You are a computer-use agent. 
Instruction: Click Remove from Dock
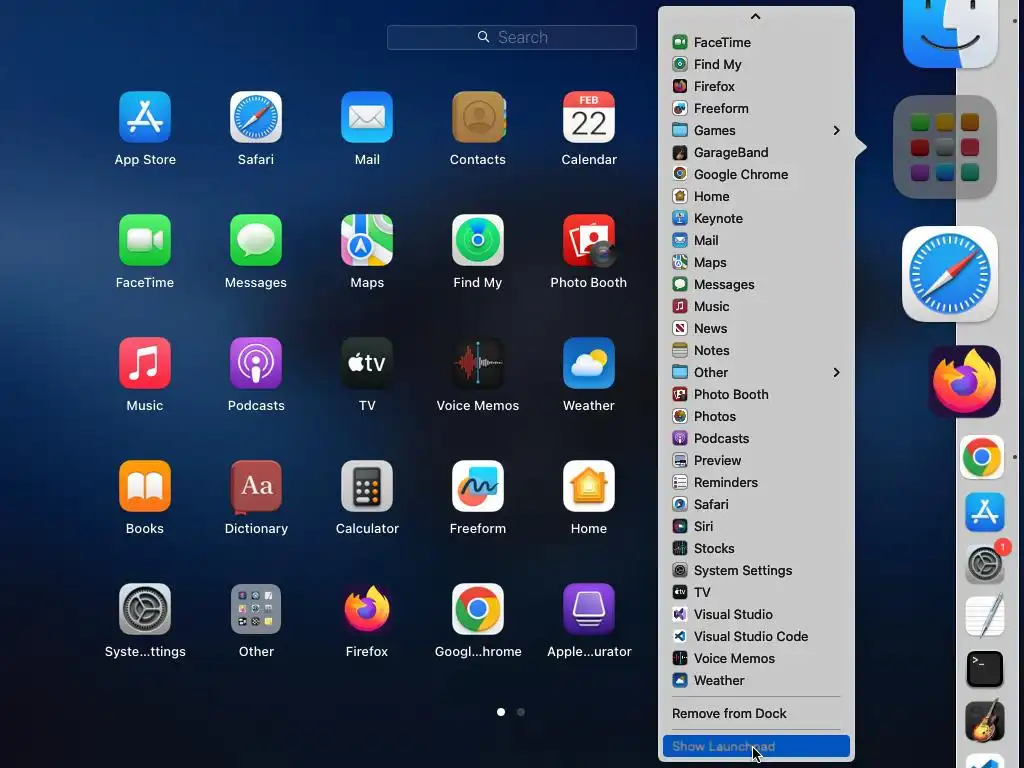click(x=756, y=714)
